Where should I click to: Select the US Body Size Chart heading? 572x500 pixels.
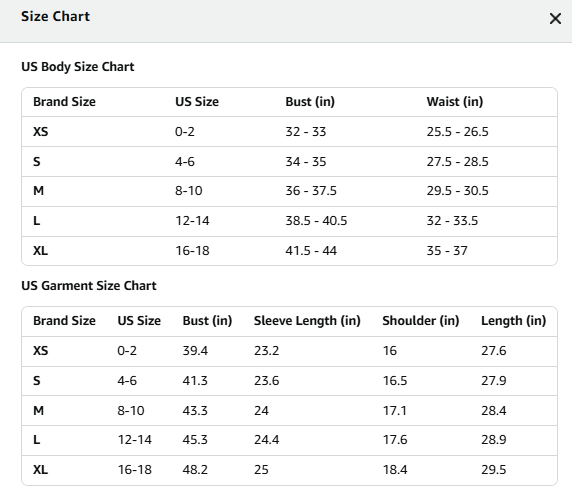[x=78, y=67]
